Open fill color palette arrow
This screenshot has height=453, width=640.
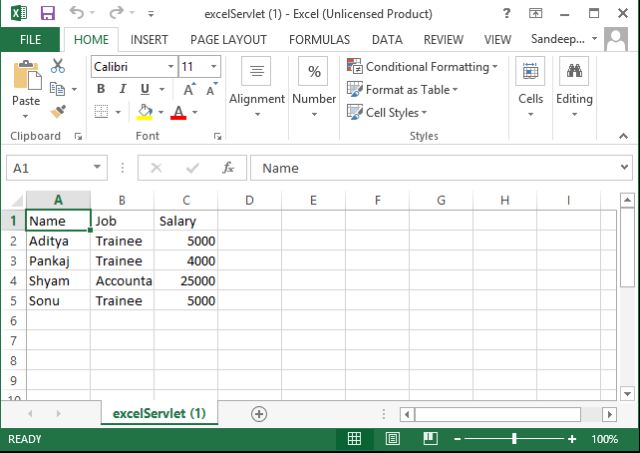point(161,112)
